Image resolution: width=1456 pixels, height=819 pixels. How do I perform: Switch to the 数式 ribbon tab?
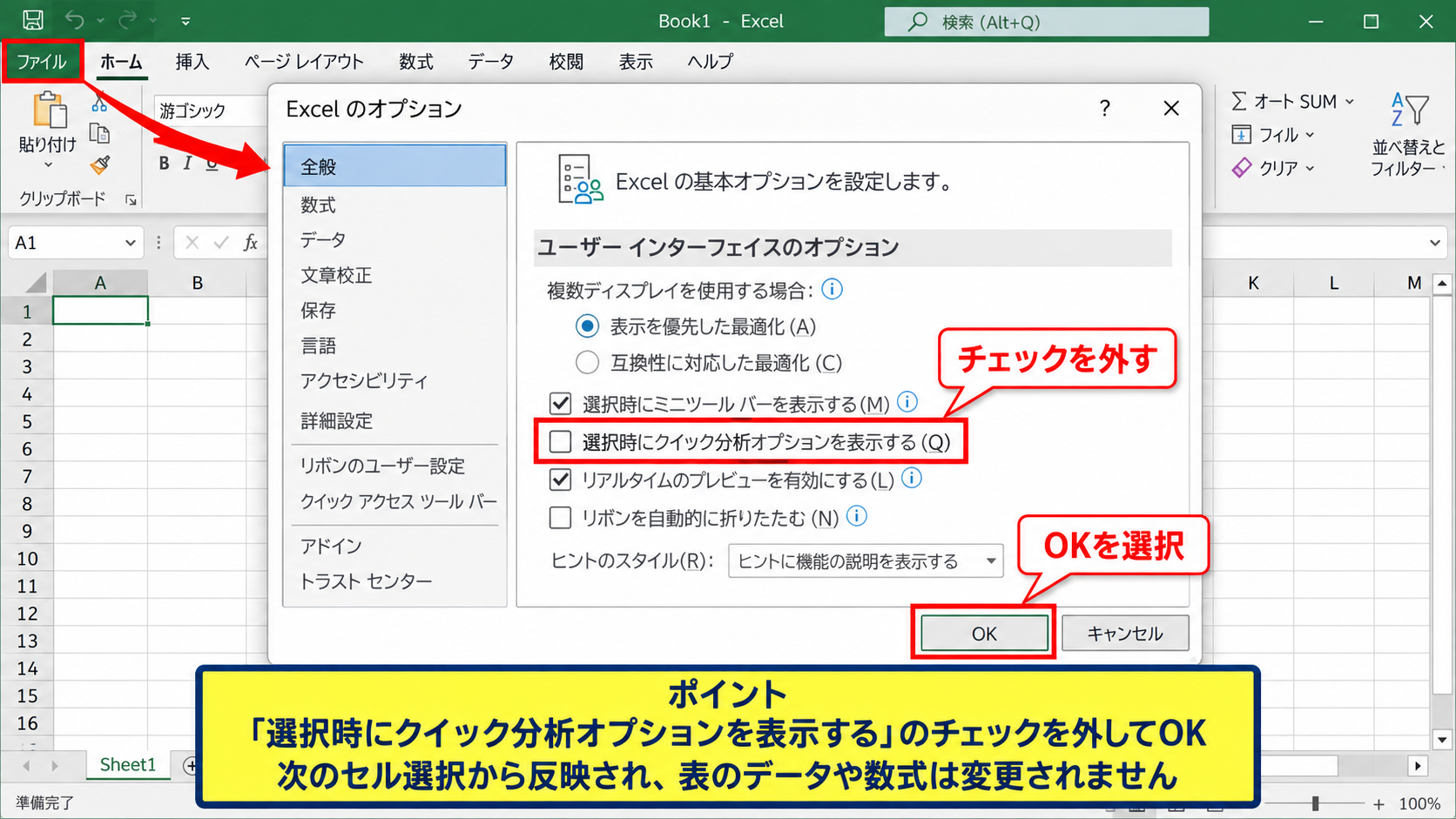pyautogui.click(x=416, y=62)
